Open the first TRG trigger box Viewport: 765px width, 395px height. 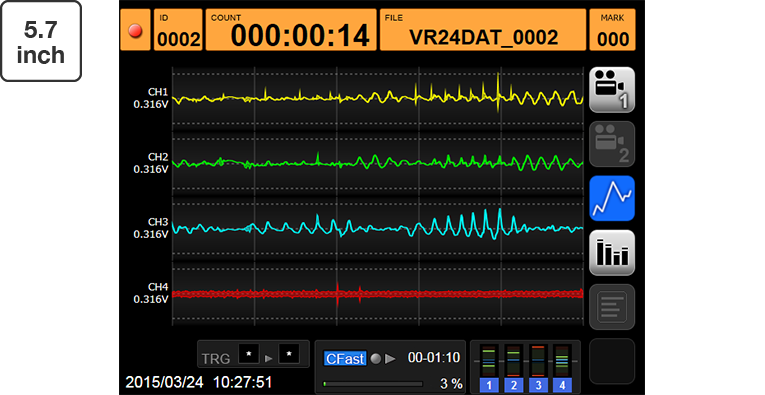[249, 354]
